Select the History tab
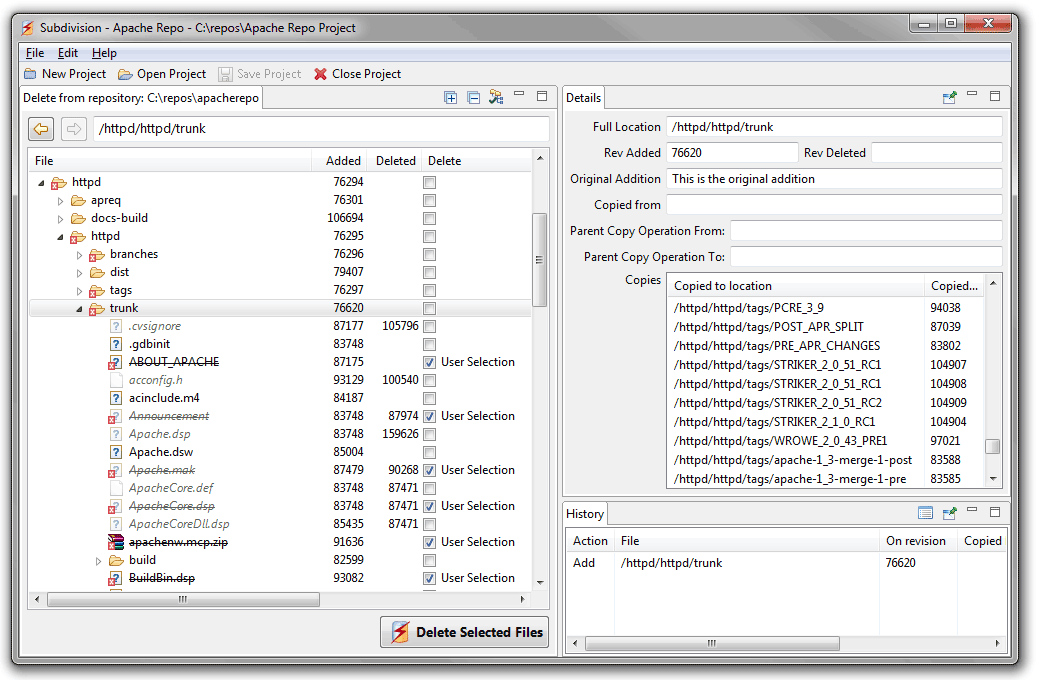Viewport: 1039px width, 680px height. click(x=584, y=514)
